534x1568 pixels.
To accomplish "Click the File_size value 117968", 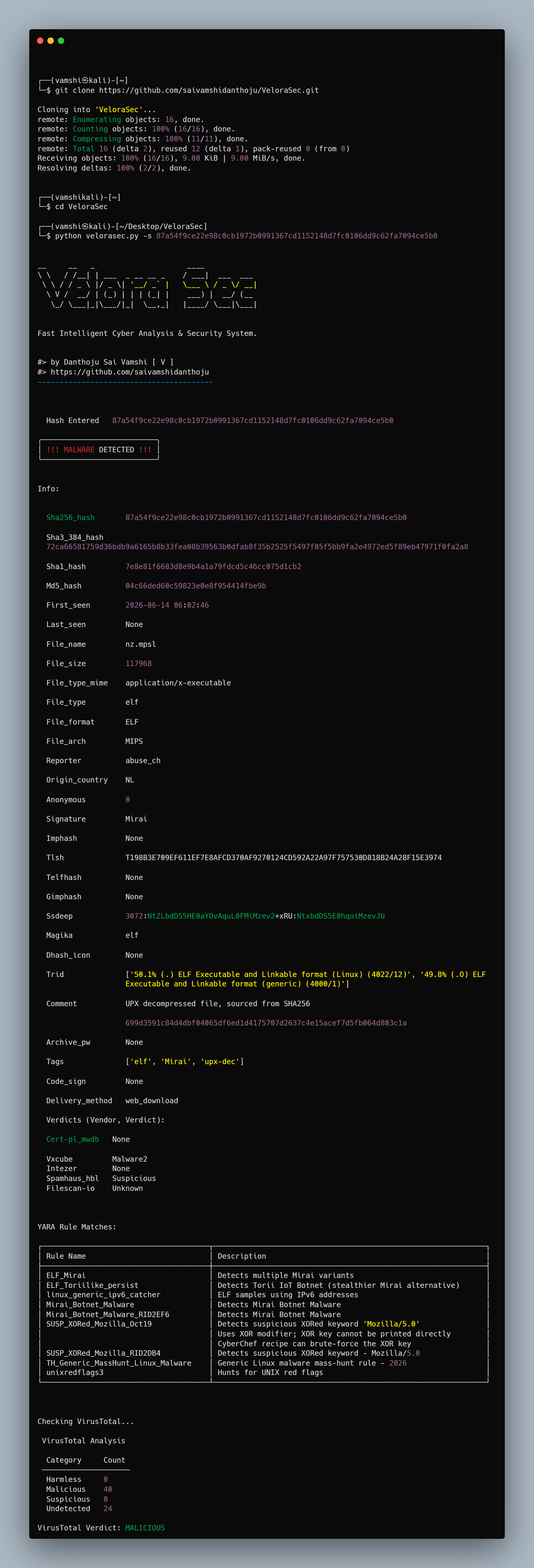I will tap(139, 664).
